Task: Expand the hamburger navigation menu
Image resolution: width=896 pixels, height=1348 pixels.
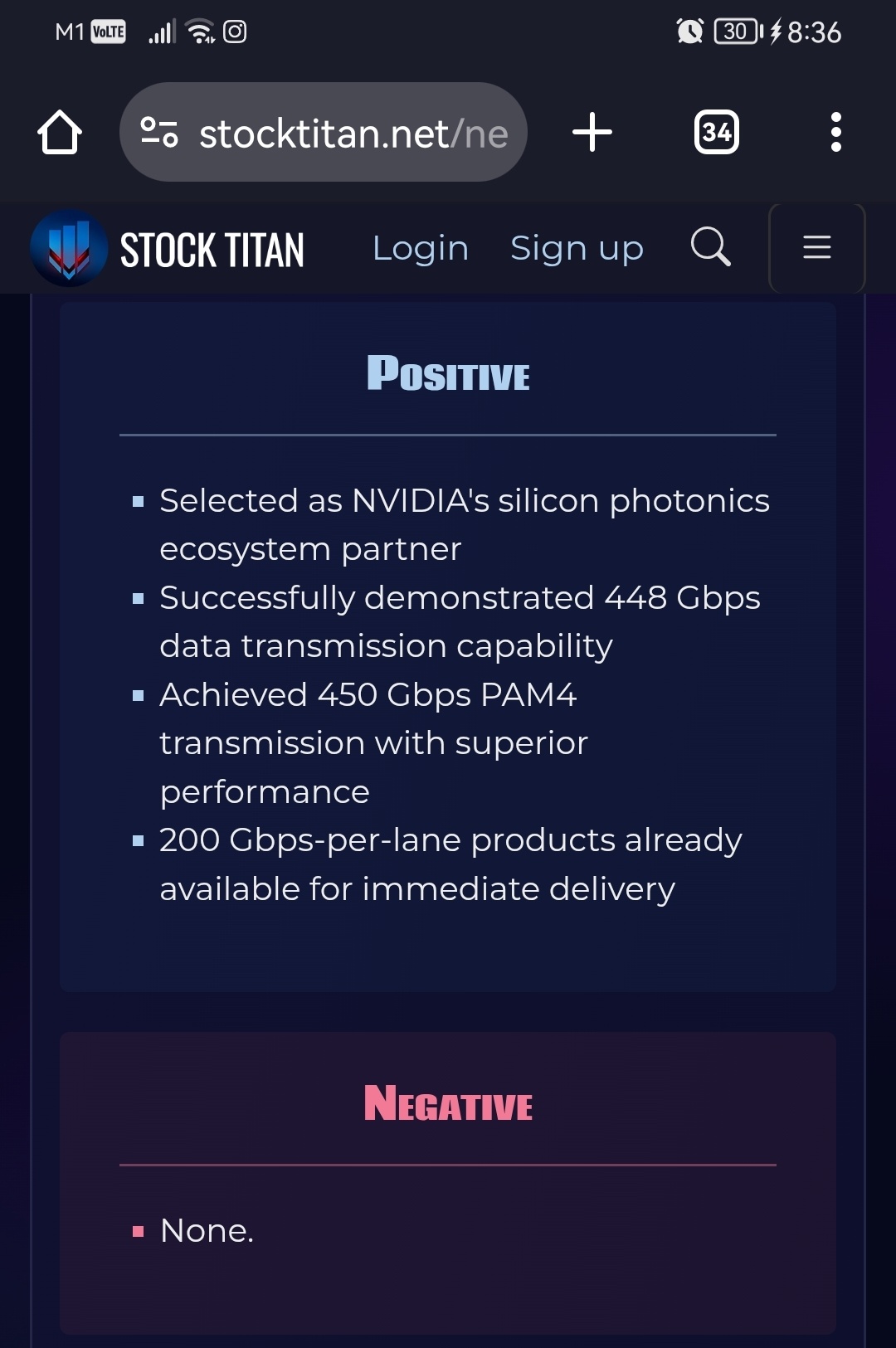Action: (x=817, y=247)
